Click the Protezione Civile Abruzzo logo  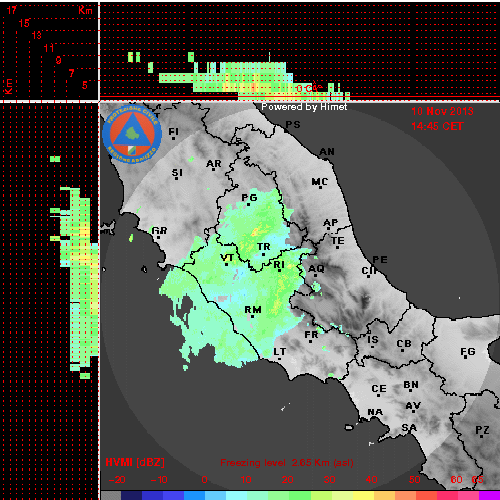point(132,134)
